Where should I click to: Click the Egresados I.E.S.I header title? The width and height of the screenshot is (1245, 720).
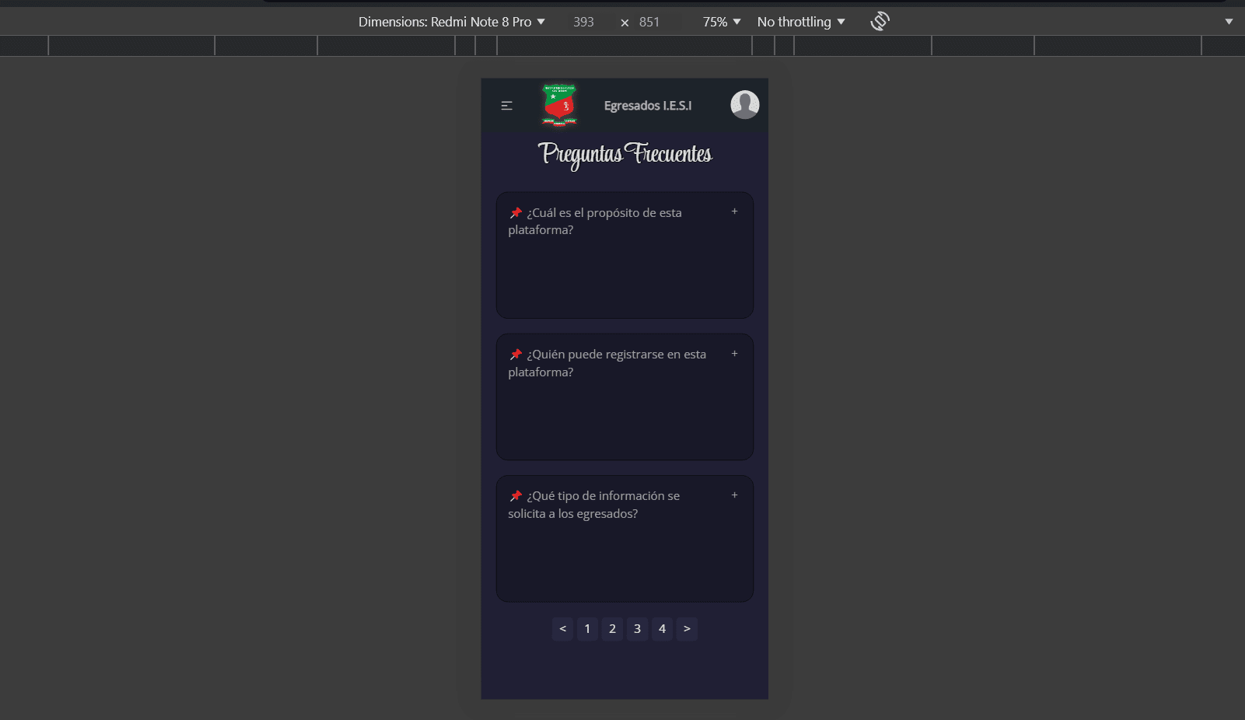pos(648,105)
